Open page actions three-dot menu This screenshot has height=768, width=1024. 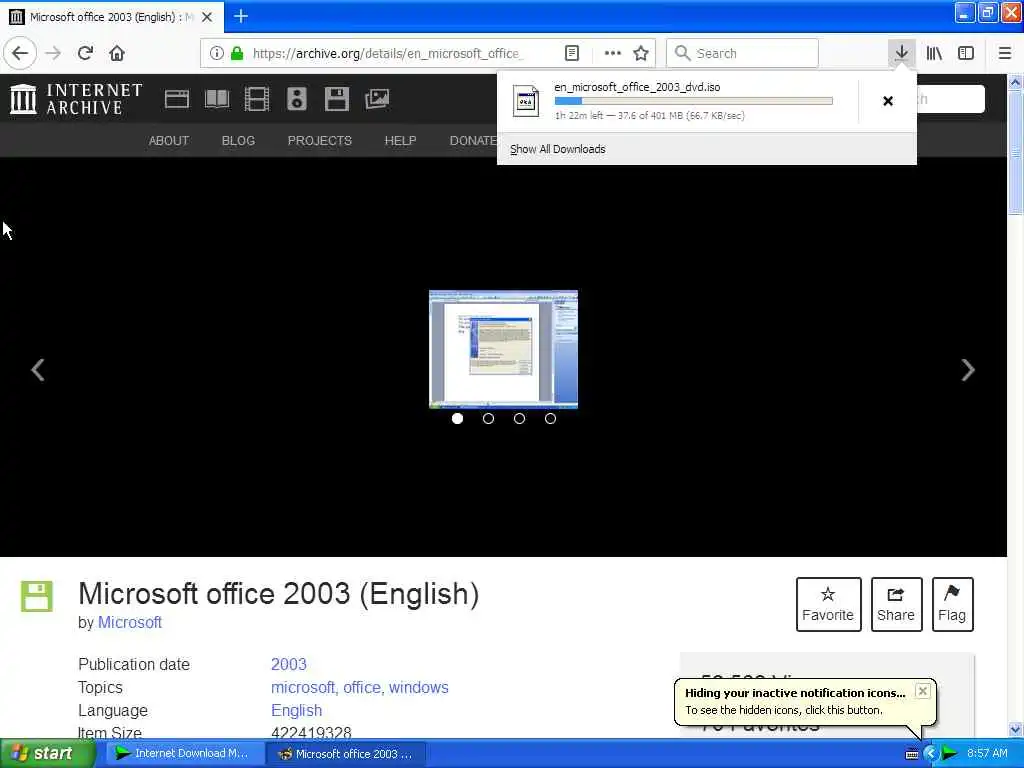click(x=612, y=54)
